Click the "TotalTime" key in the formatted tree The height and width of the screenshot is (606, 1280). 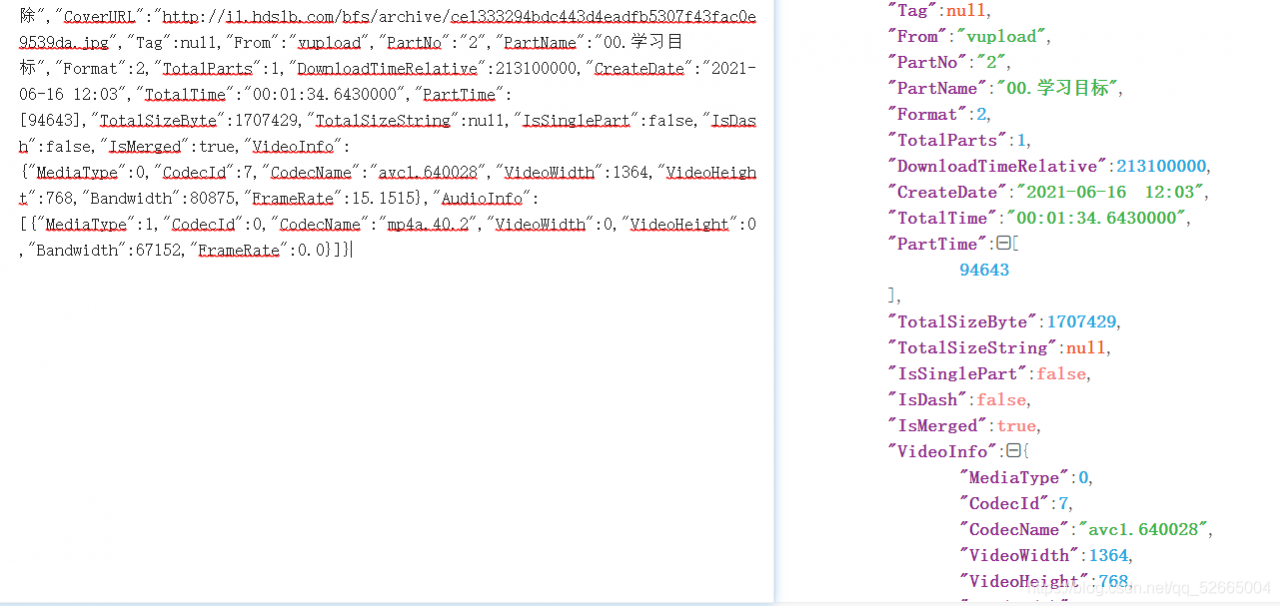click(x=942, y=218)
